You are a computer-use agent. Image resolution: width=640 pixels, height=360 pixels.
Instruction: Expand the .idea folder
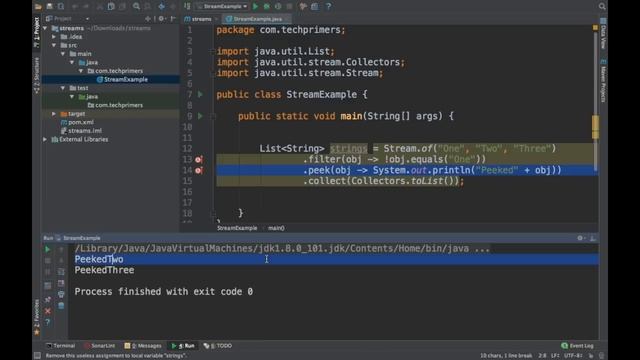(54, 37)
